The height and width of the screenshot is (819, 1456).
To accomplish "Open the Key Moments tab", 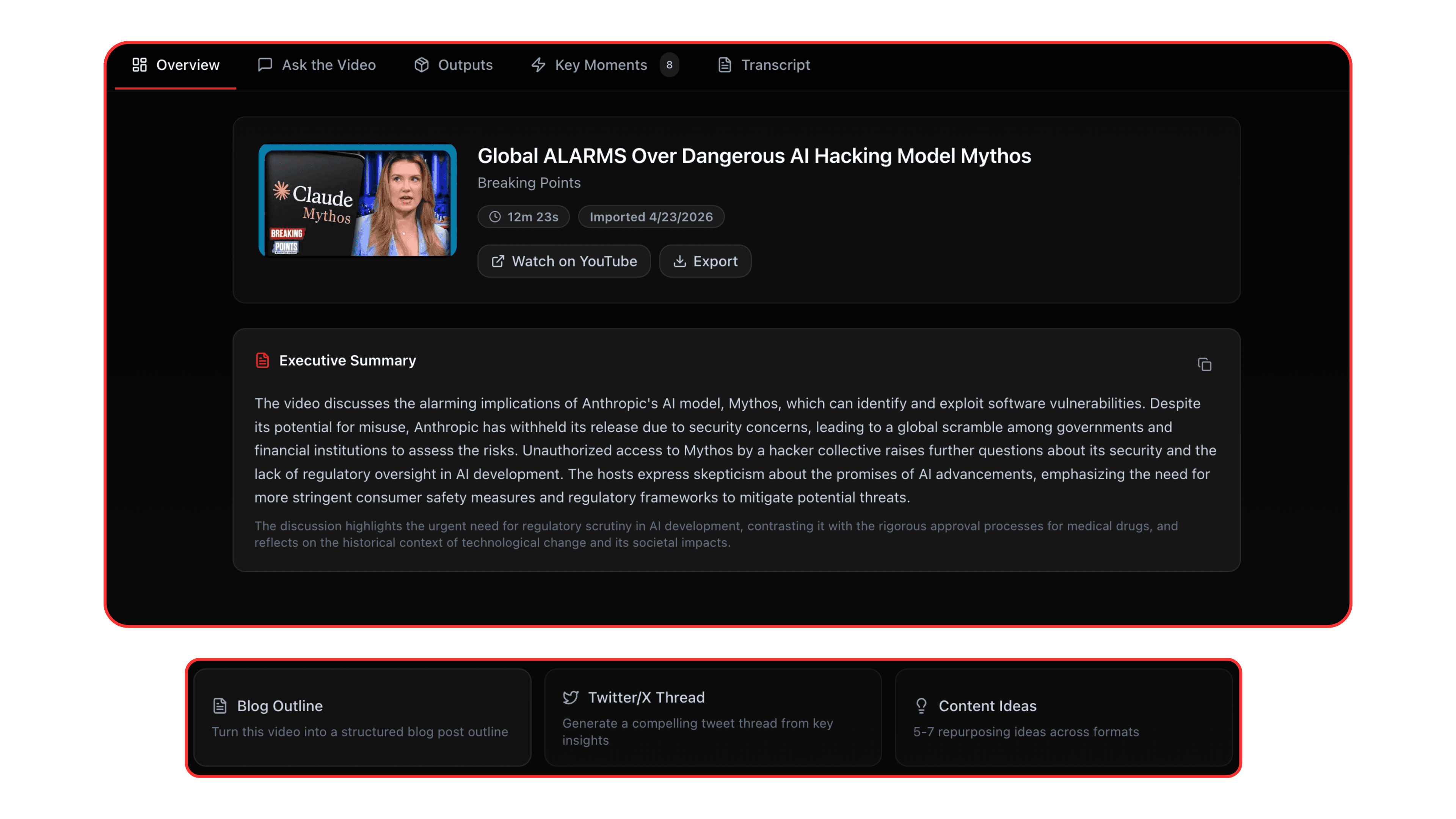I will coord(601,65).
